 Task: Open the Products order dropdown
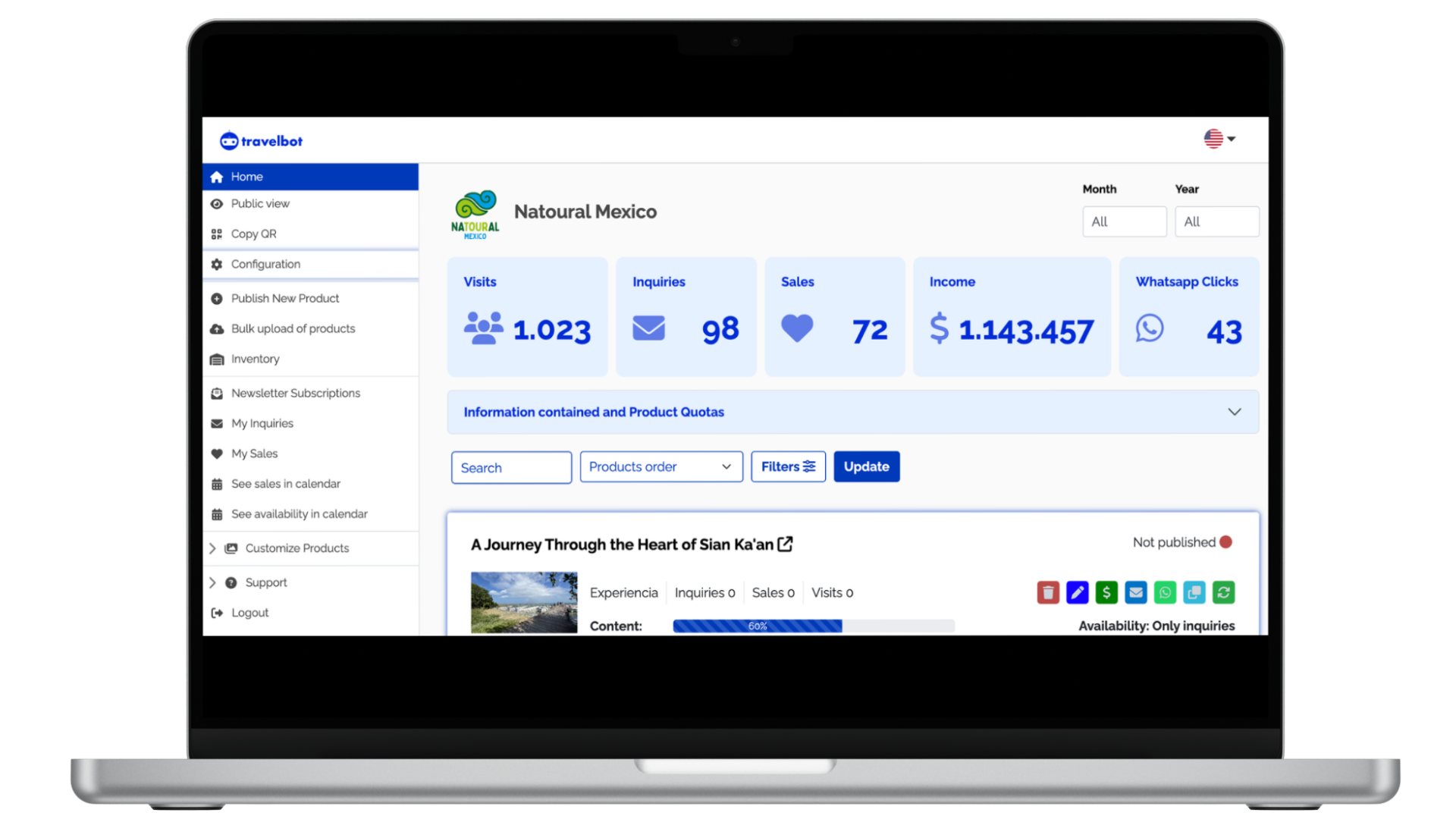(661, 467)
